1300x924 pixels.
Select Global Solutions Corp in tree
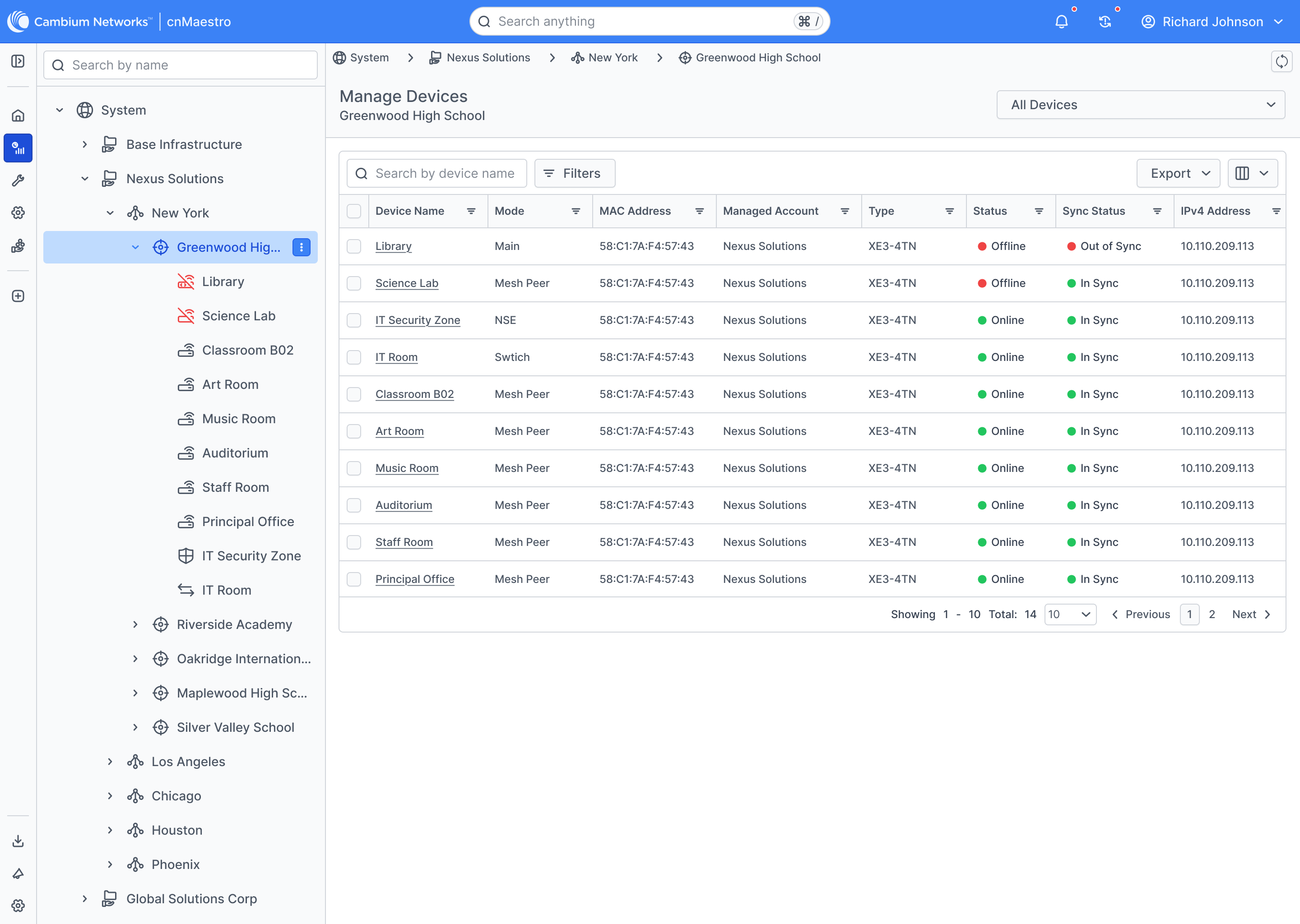click(x=191, y=899)
